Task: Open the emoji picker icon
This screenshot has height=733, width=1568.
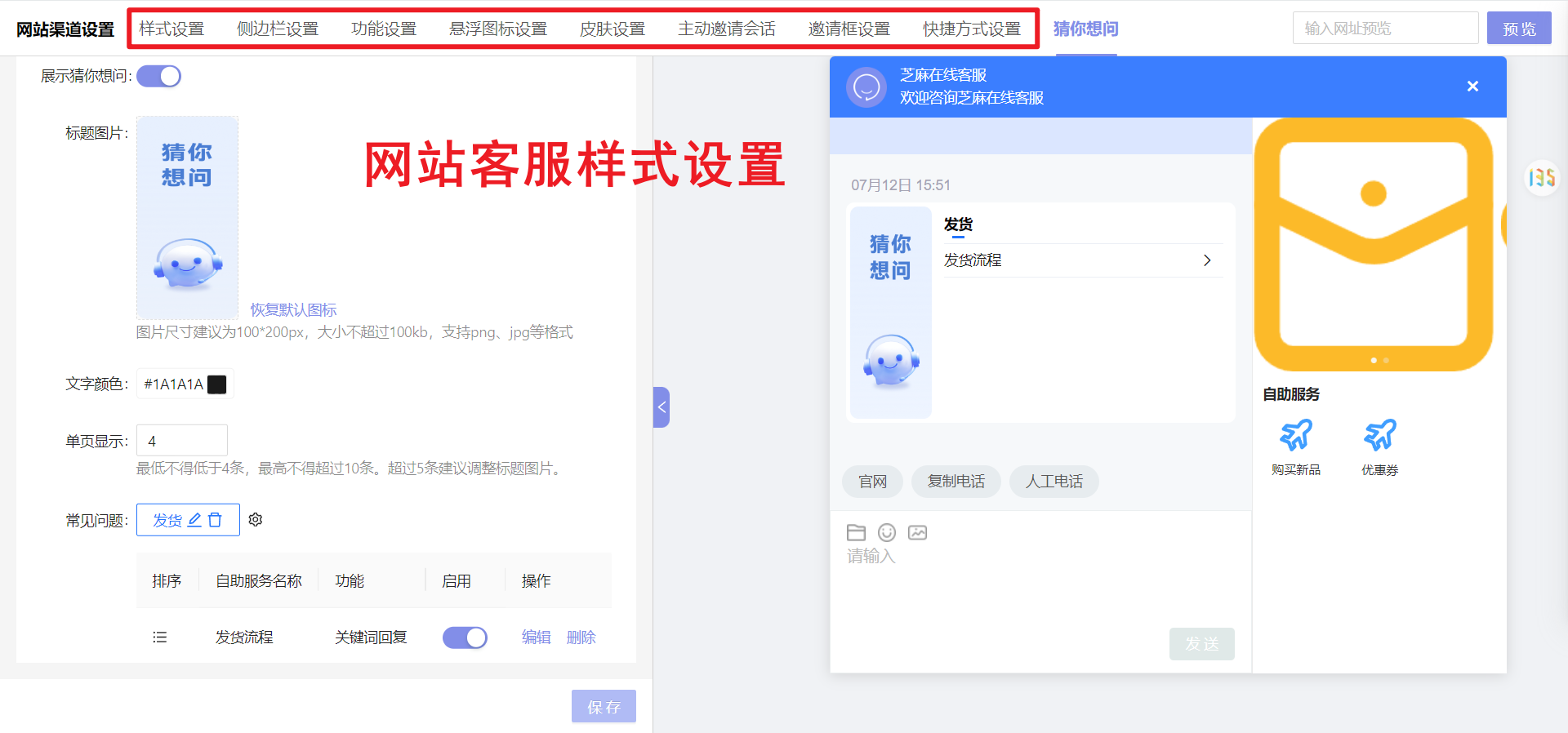Action: pyautogui.click(x=887, y=533)
